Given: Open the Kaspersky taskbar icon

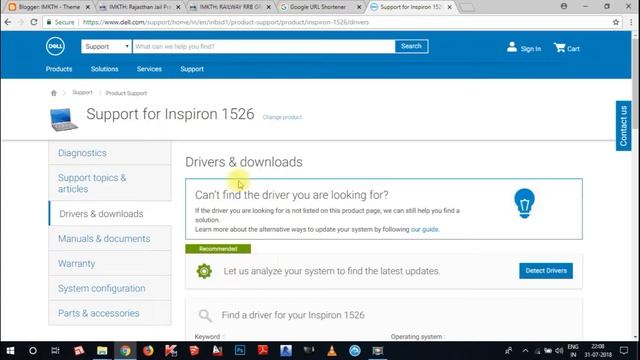Looking at the screenshot, I should (x=171, y=351).
